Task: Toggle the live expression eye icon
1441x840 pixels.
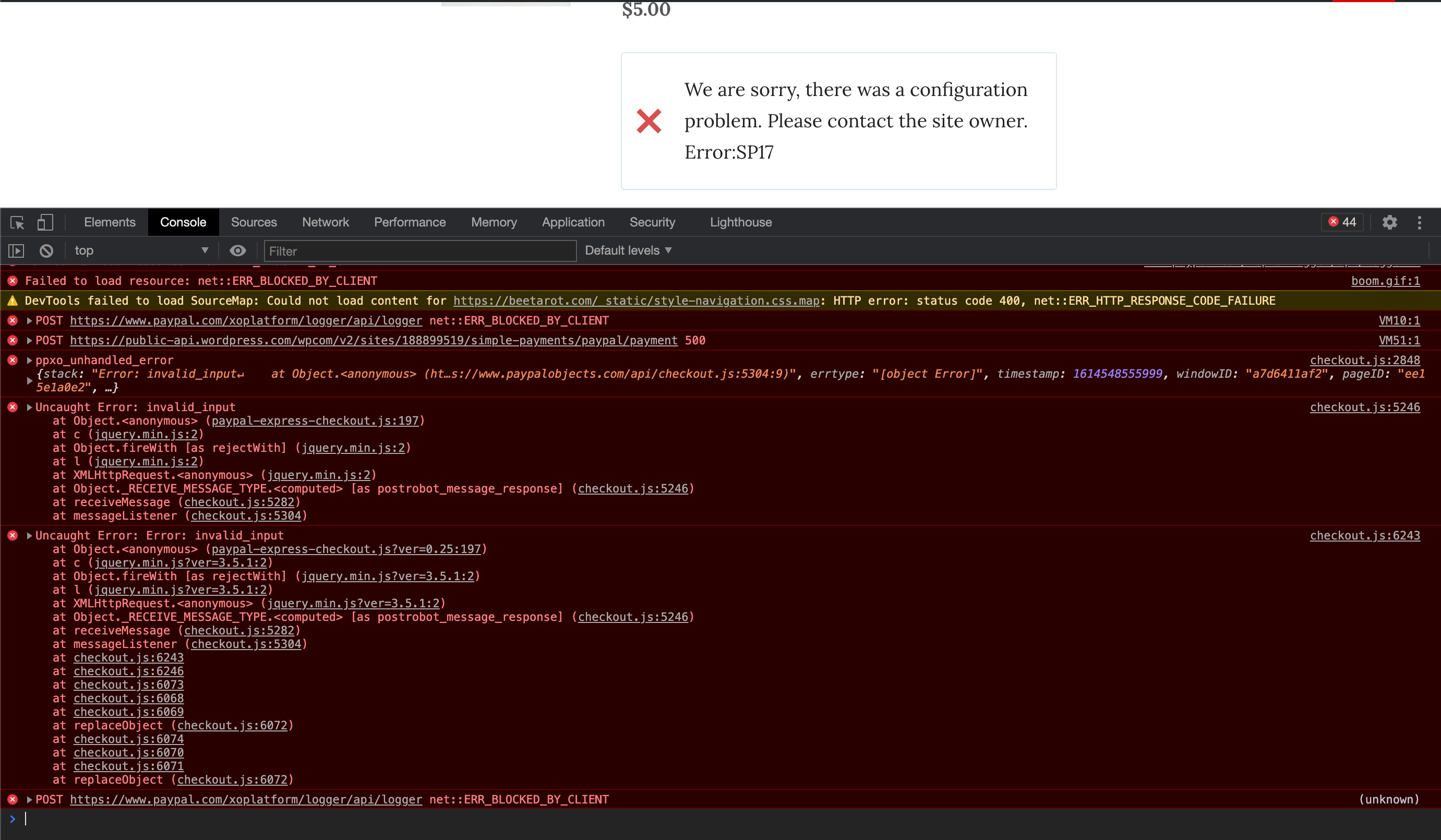Action: point(238,250)
